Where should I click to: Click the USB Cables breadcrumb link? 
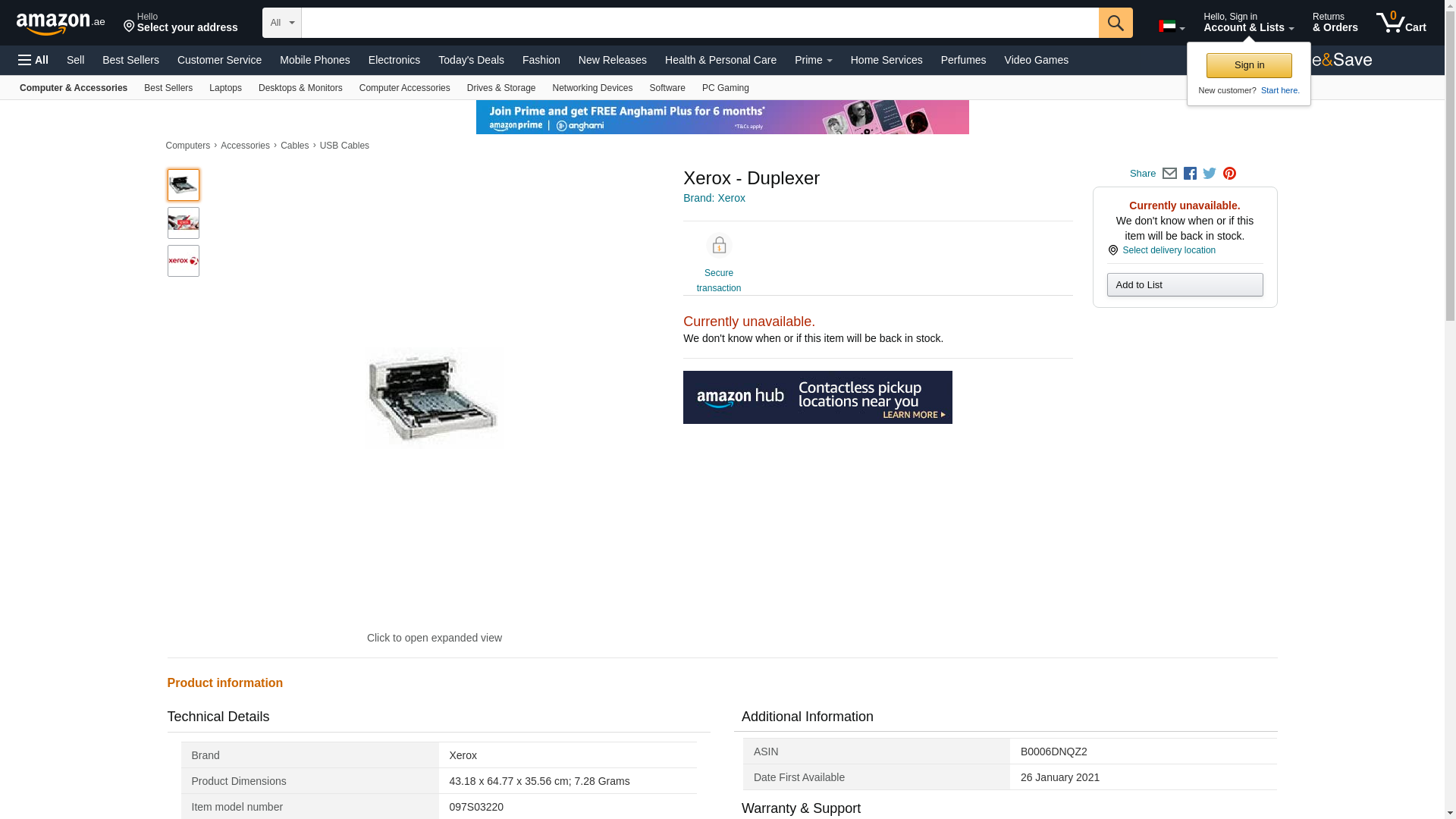tap(344, 146)
